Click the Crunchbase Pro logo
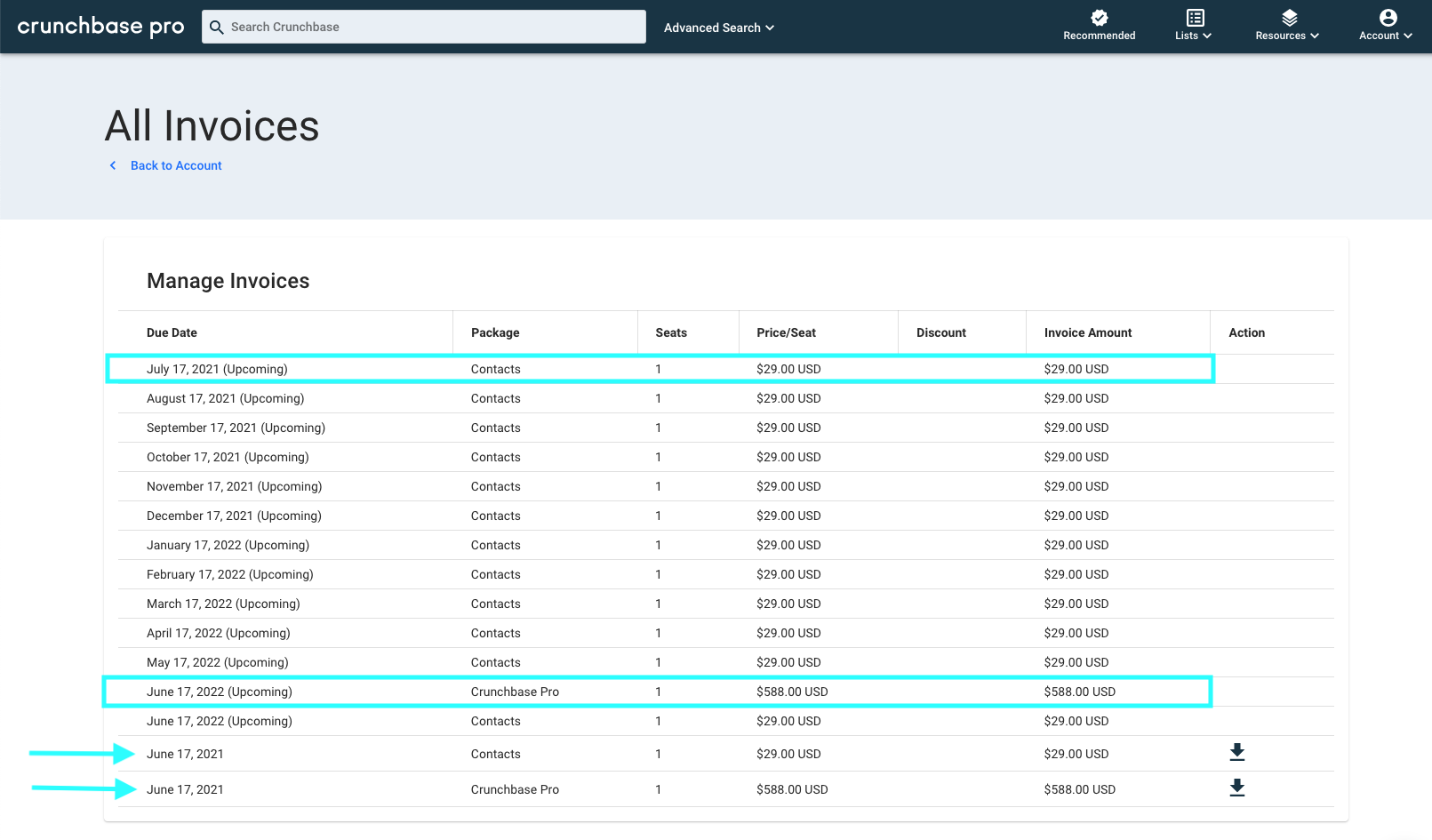 [x=100, y=27]
